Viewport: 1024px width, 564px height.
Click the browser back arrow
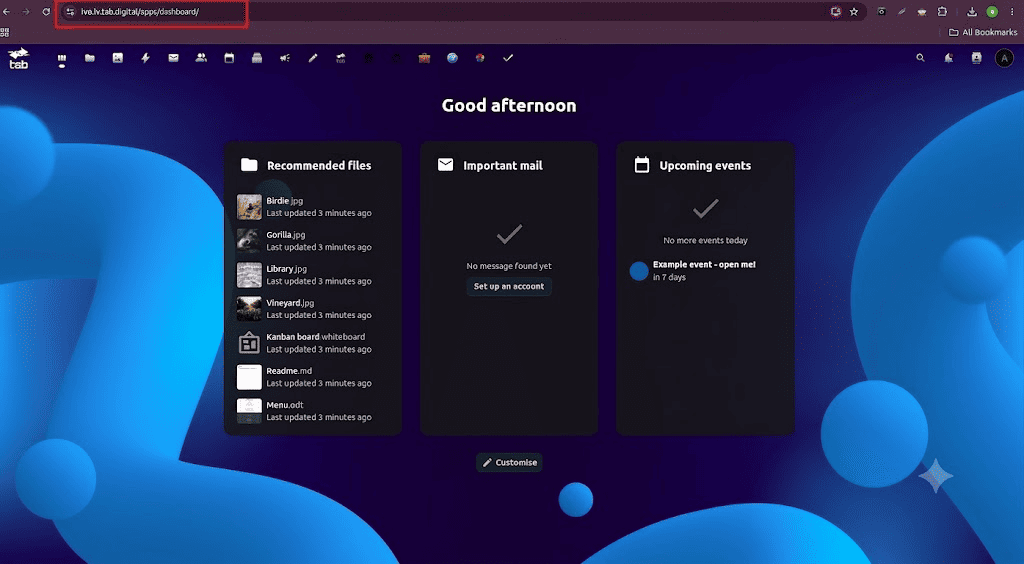point(7,12)
